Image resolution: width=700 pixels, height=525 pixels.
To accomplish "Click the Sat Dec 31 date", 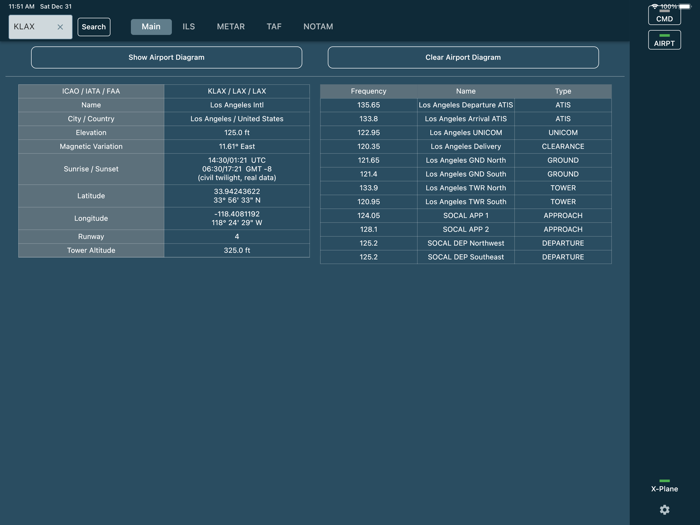I will tap(55, 6).
